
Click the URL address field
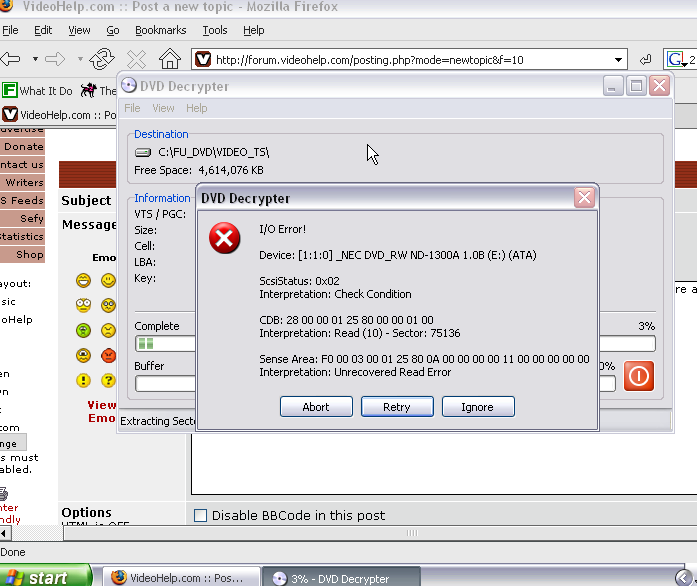click(409, 60)
